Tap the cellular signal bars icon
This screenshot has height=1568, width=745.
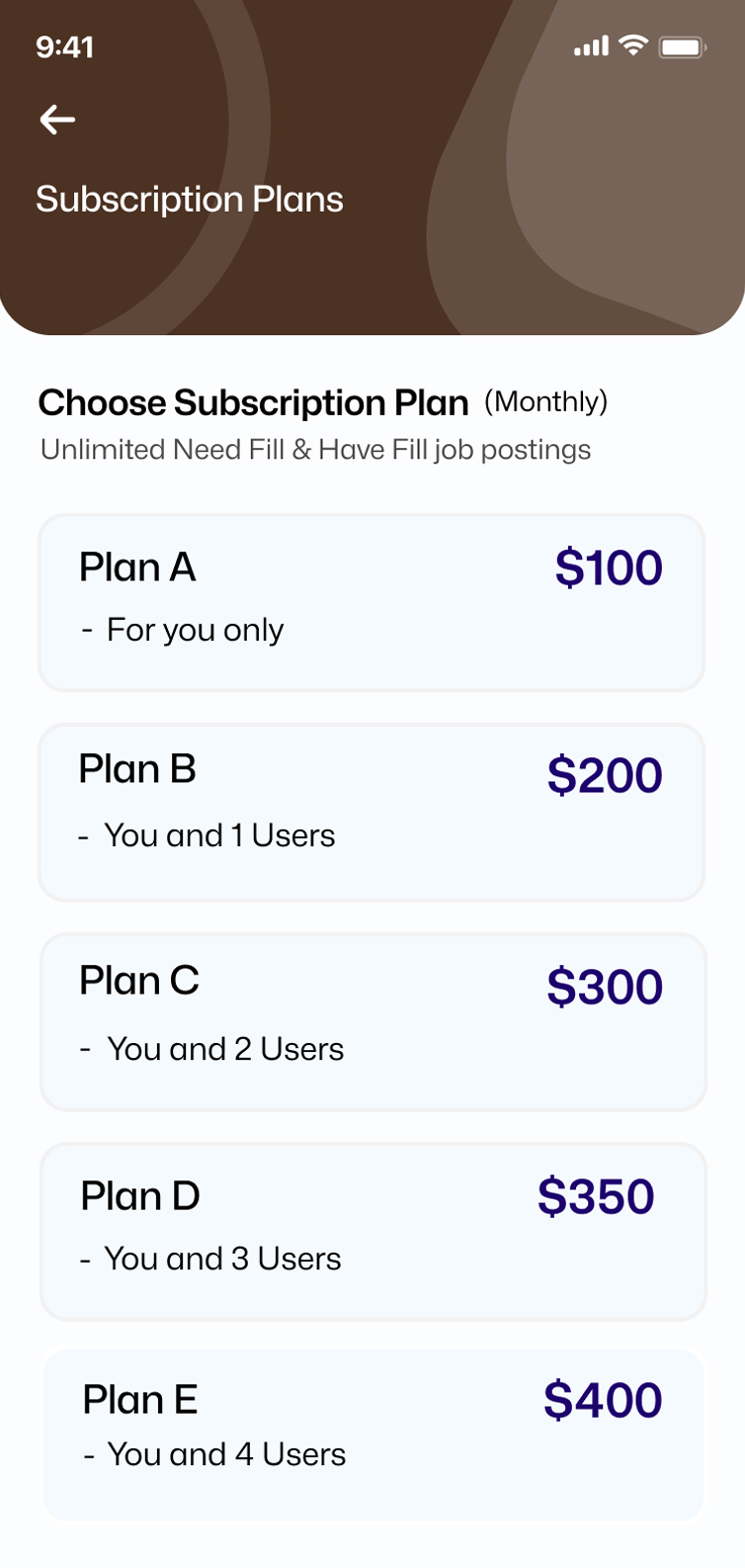click(591, 46)
